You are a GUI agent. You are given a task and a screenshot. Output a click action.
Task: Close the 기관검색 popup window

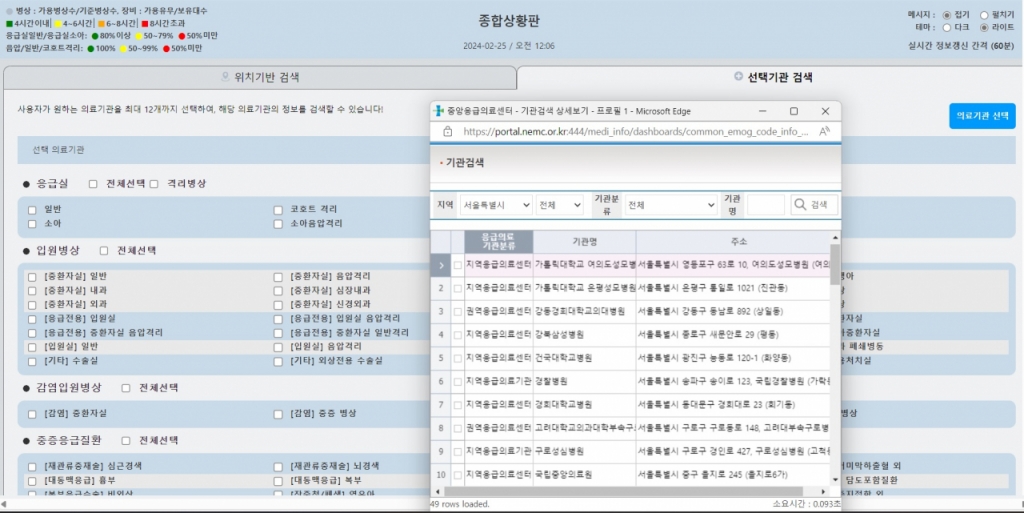pyautogui.click(x=825, y=111)
